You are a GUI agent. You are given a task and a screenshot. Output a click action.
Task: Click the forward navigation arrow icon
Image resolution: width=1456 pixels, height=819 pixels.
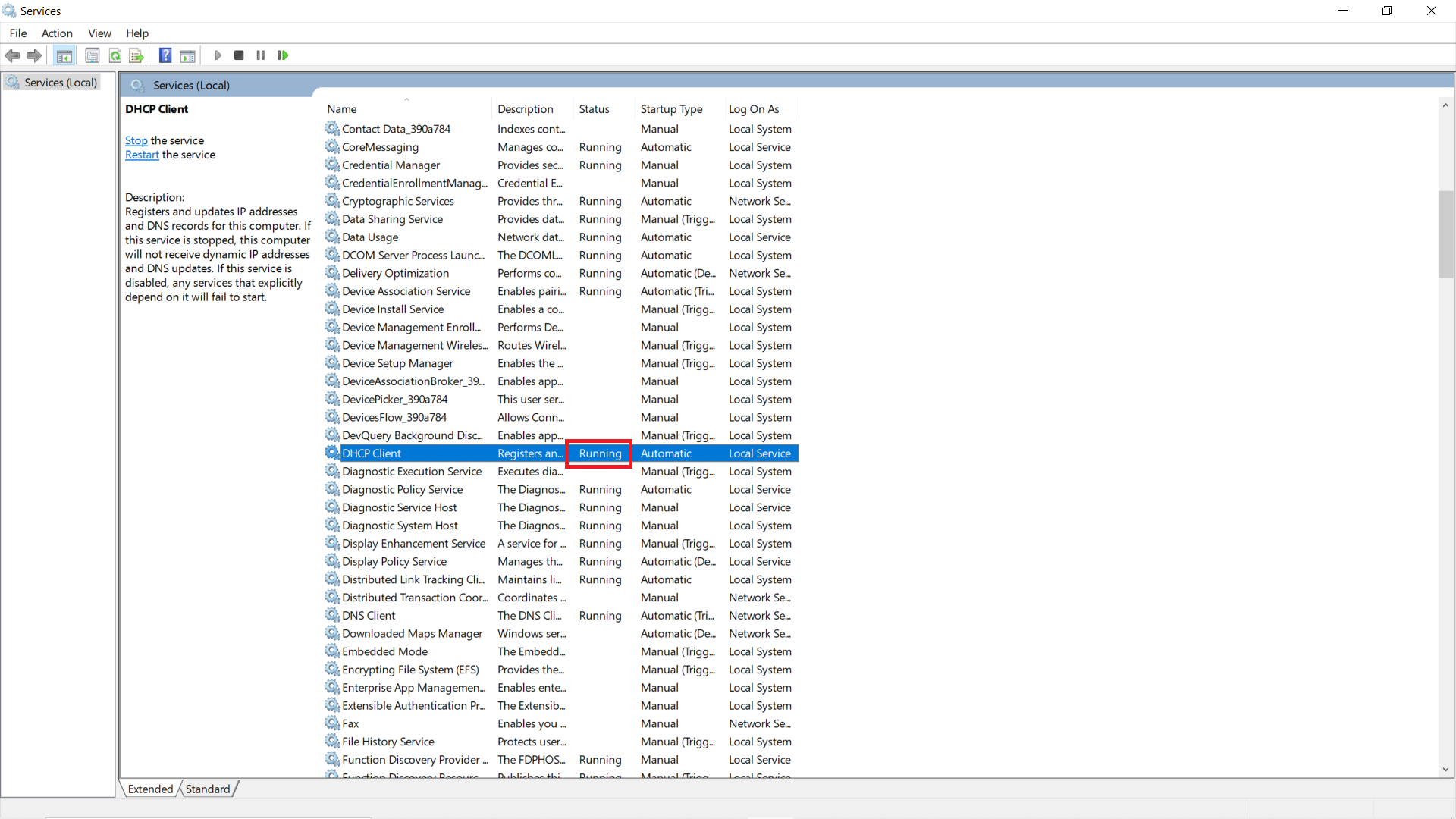[x=34, y=55]
